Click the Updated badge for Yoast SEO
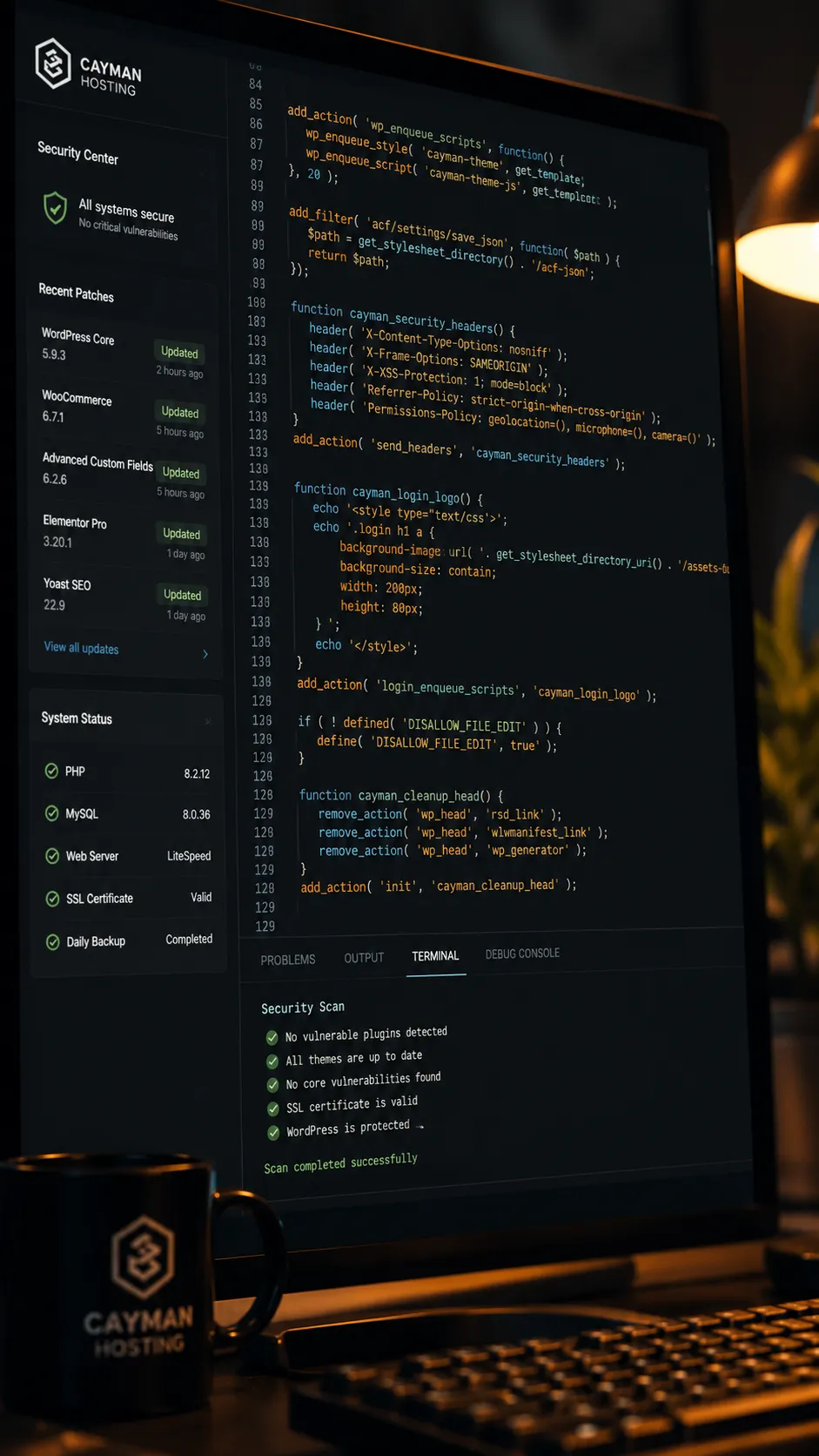819x1456 pixels. pos(183,595)
